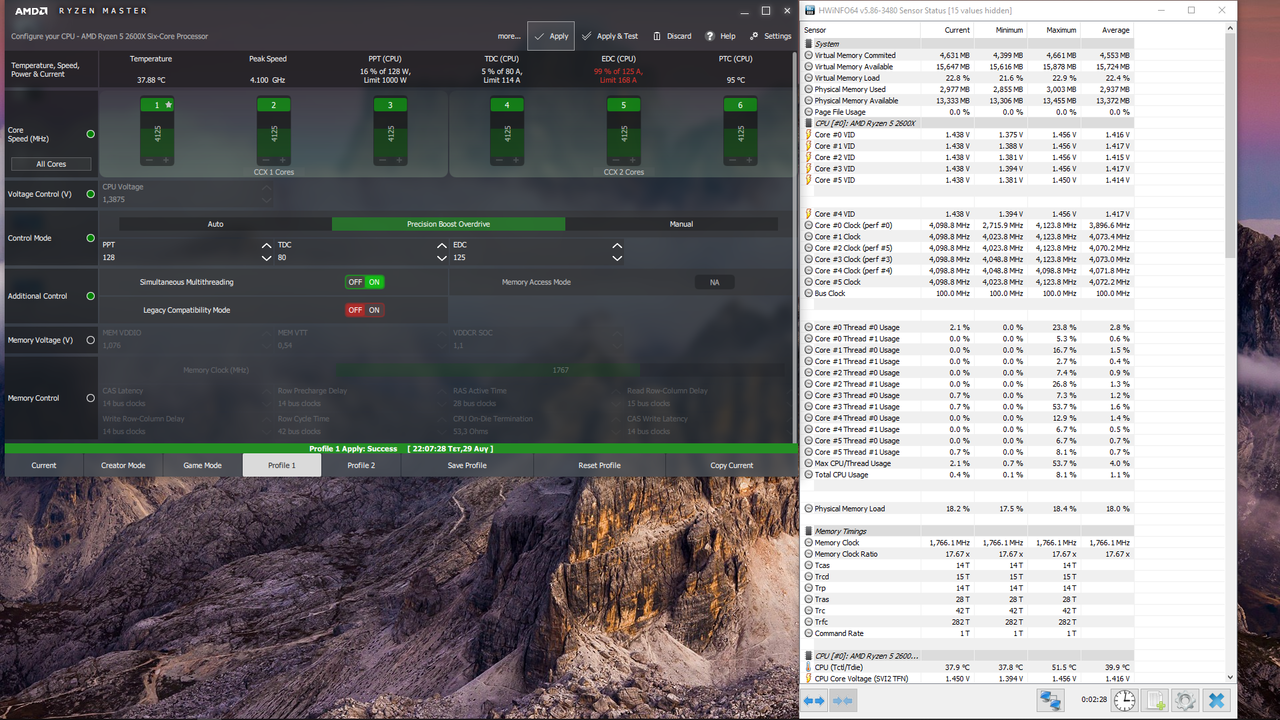
Task: Click the Reset Profile button
Action: (599, 465)
